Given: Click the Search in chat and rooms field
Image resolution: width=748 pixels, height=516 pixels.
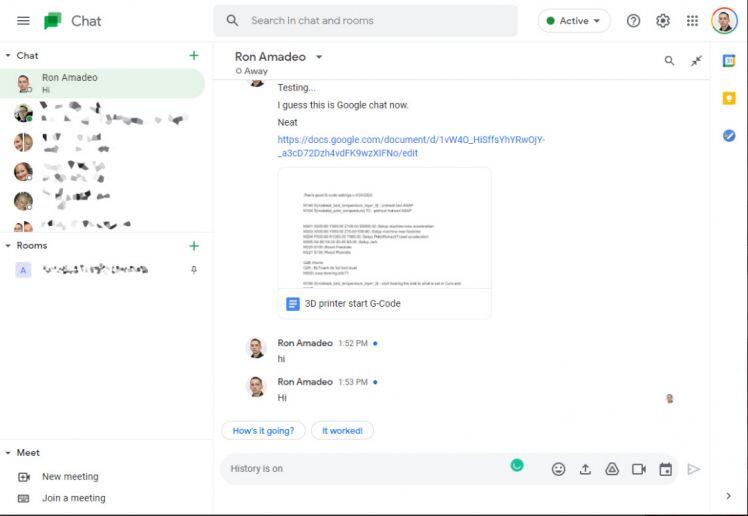Looking at the screenshot, I should [x=365, y=21].
